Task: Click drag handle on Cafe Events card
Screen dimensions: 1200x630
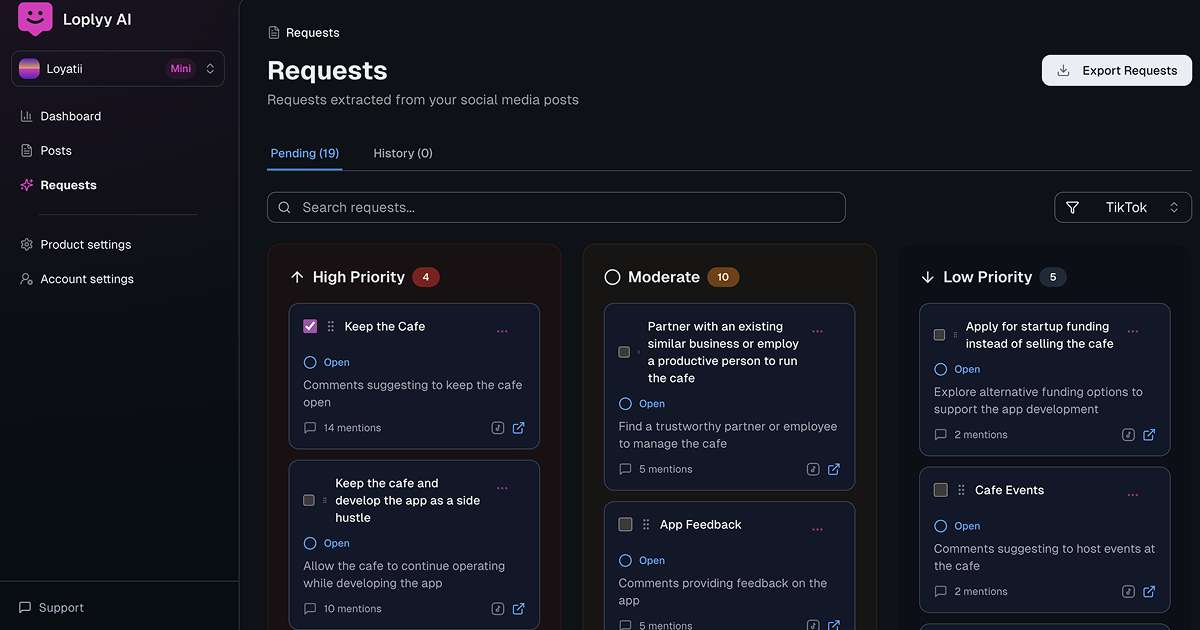Action: click(x=961, y=490)
